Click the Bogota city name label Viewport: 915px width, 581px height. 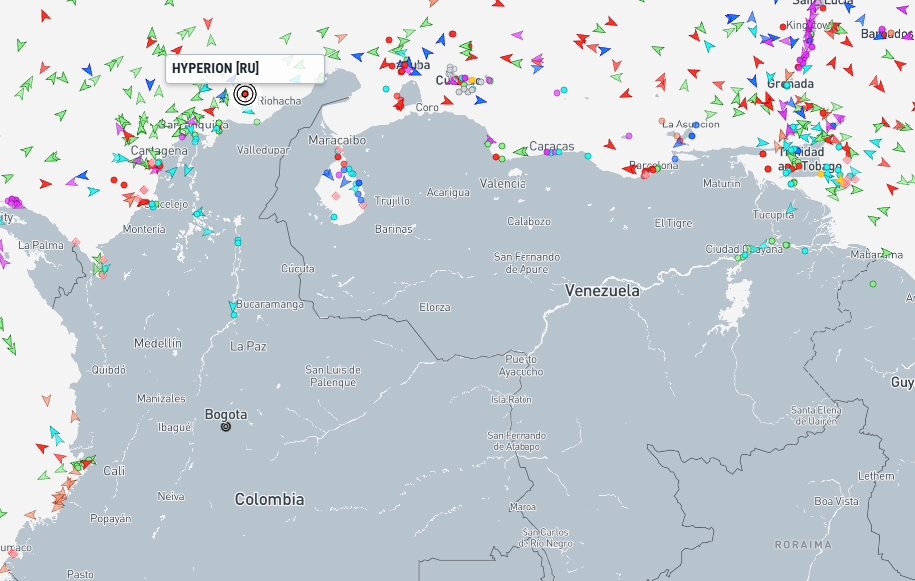[x=226, y=414]
